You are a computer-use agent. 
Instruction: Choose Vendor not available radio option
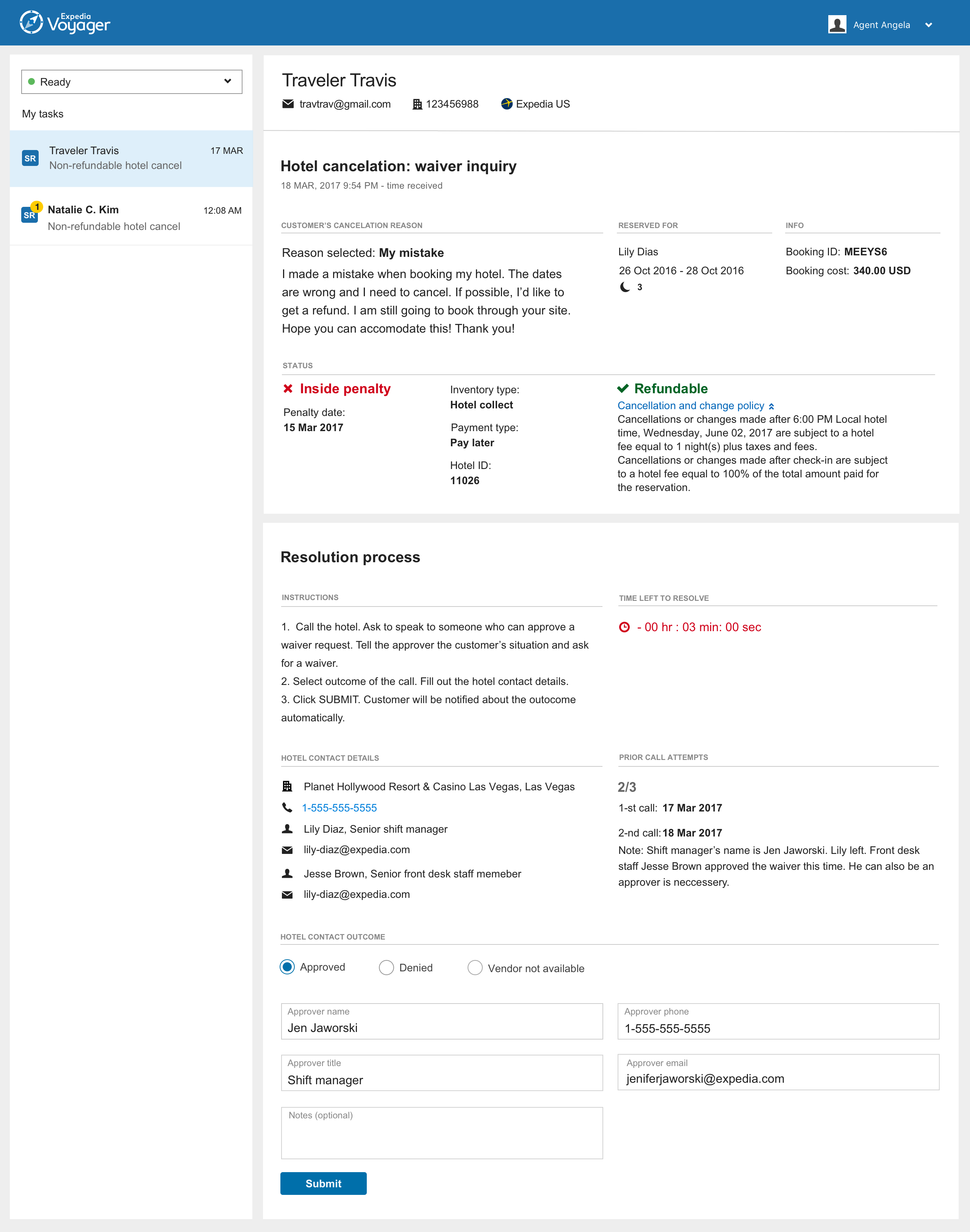pyautogui.click(x=475, y=968)
